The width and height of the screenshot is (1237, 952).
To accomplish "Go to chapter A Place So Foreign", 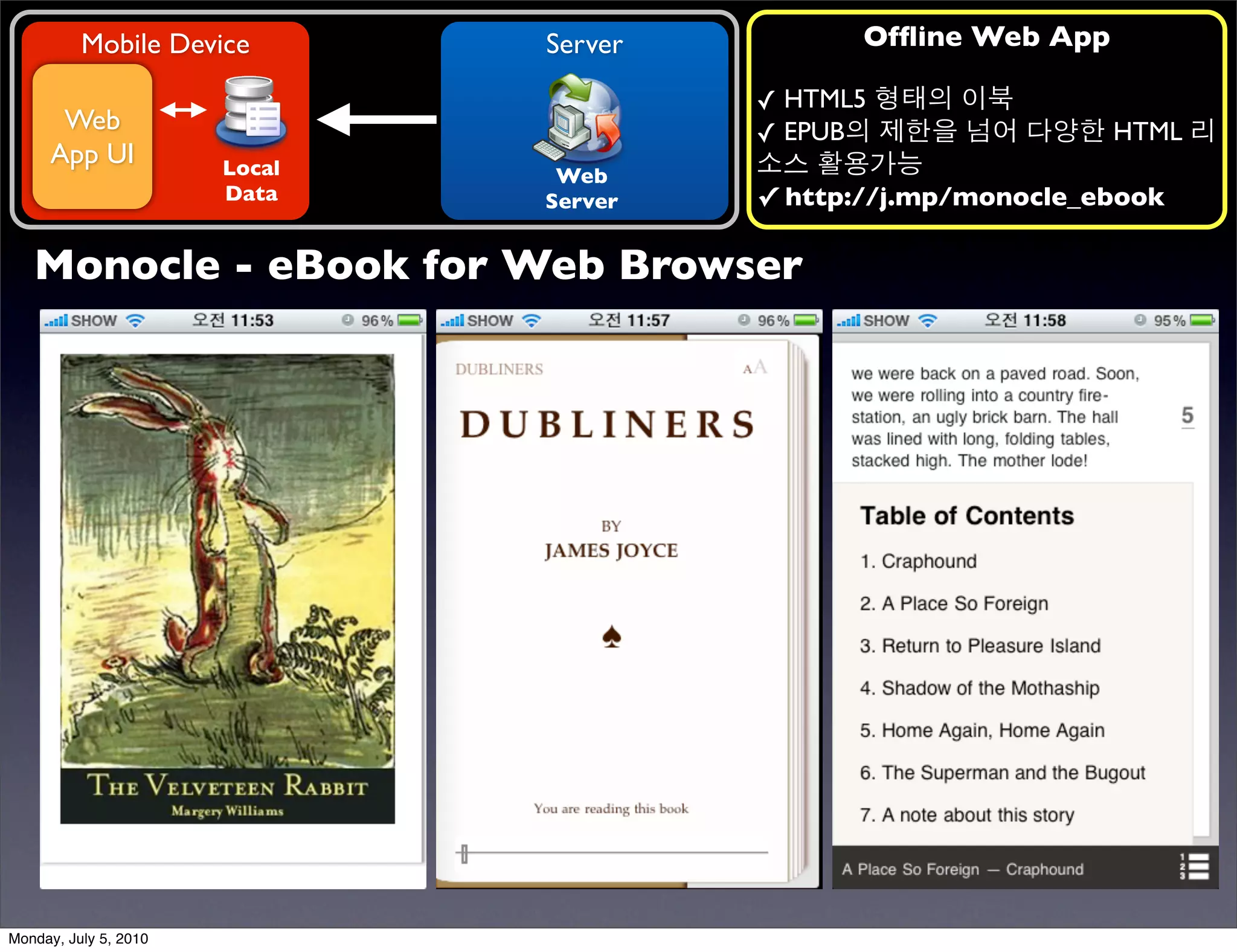I will pyautogui.click(x=954, y=603).
